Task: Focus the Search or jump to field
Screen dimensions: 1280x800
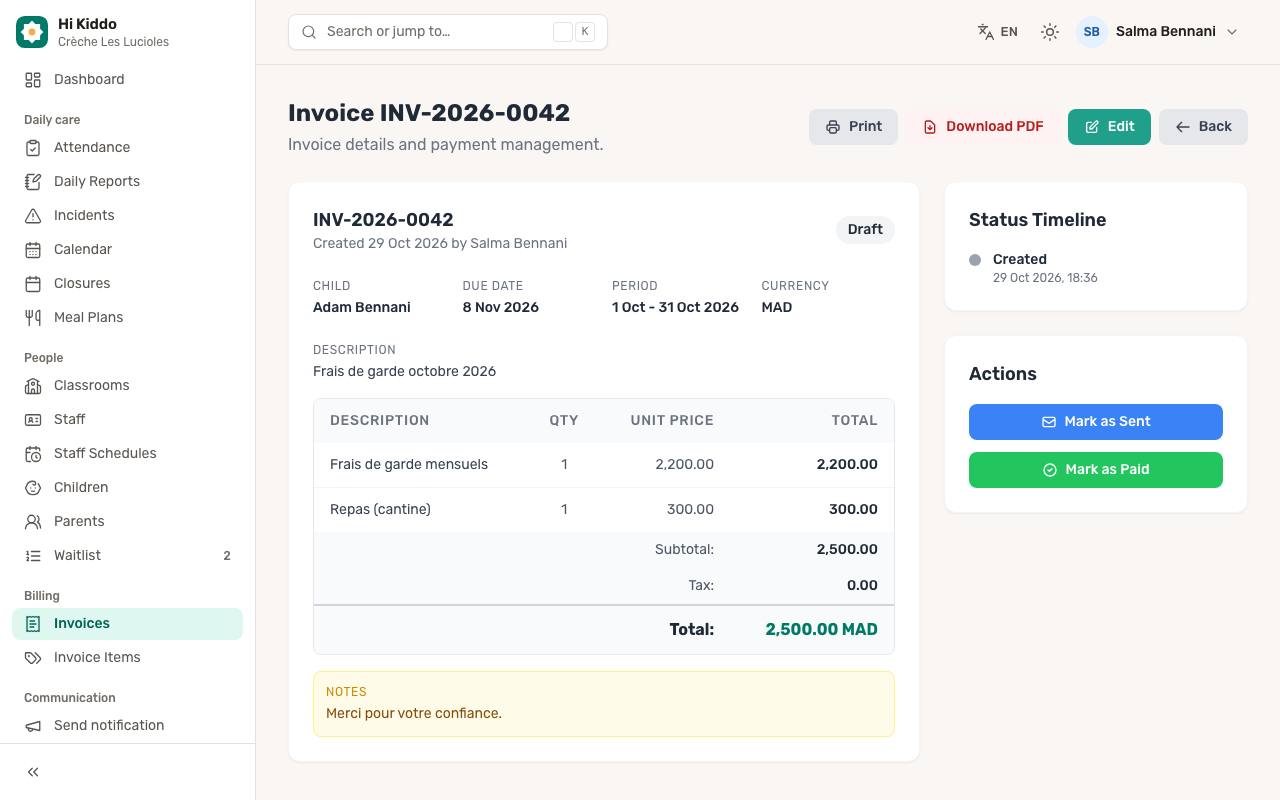Action: click(448, 32)
